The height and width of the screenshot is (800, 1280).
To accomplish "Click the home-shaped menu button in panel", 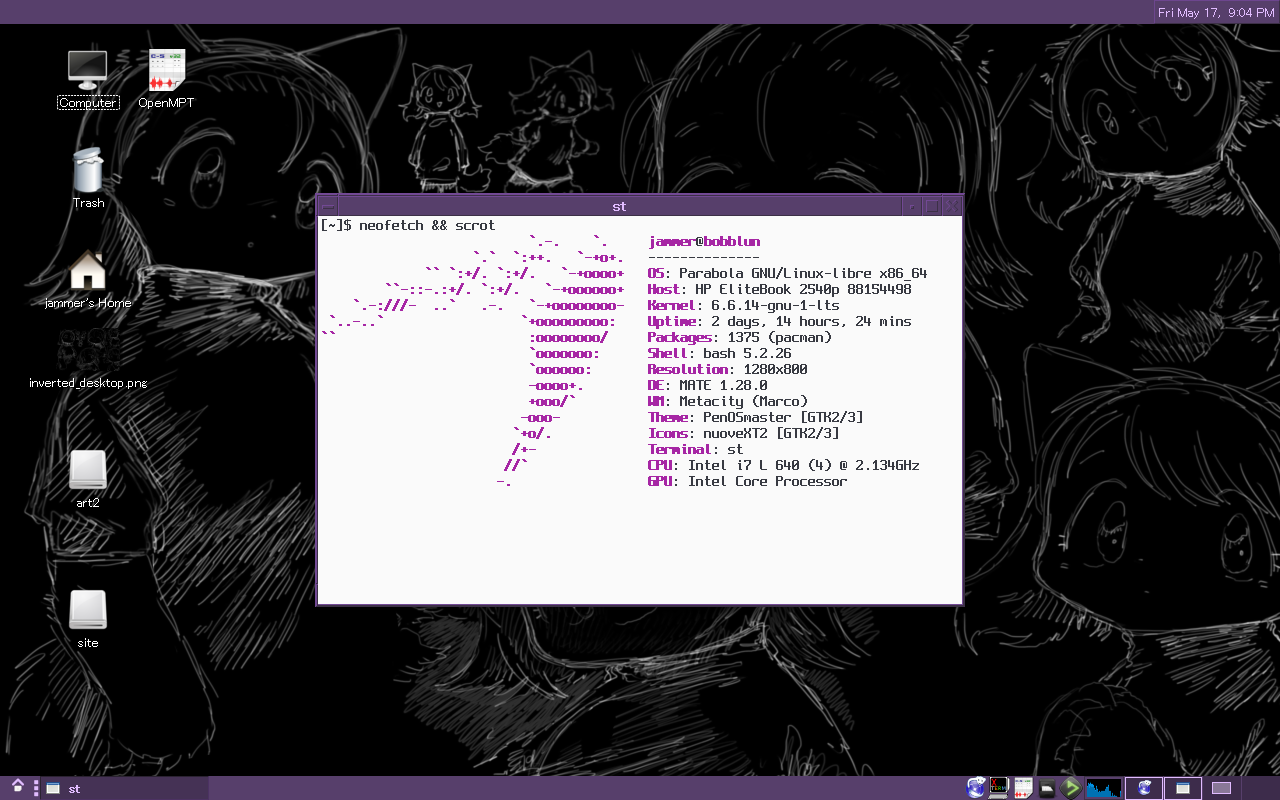I will [18, 787].
